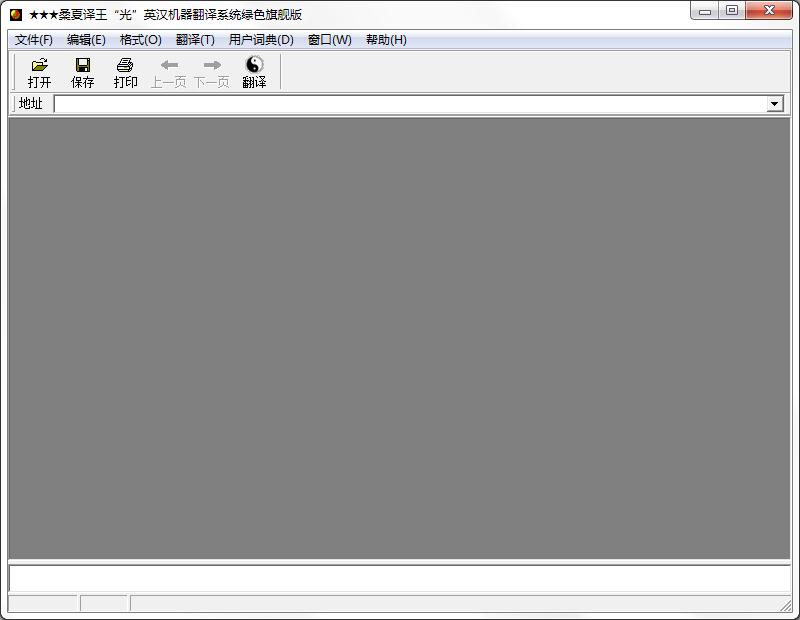This screenshot has height=620, width=800.
Task: Maximize the translator window
Action: pos(732,12)
